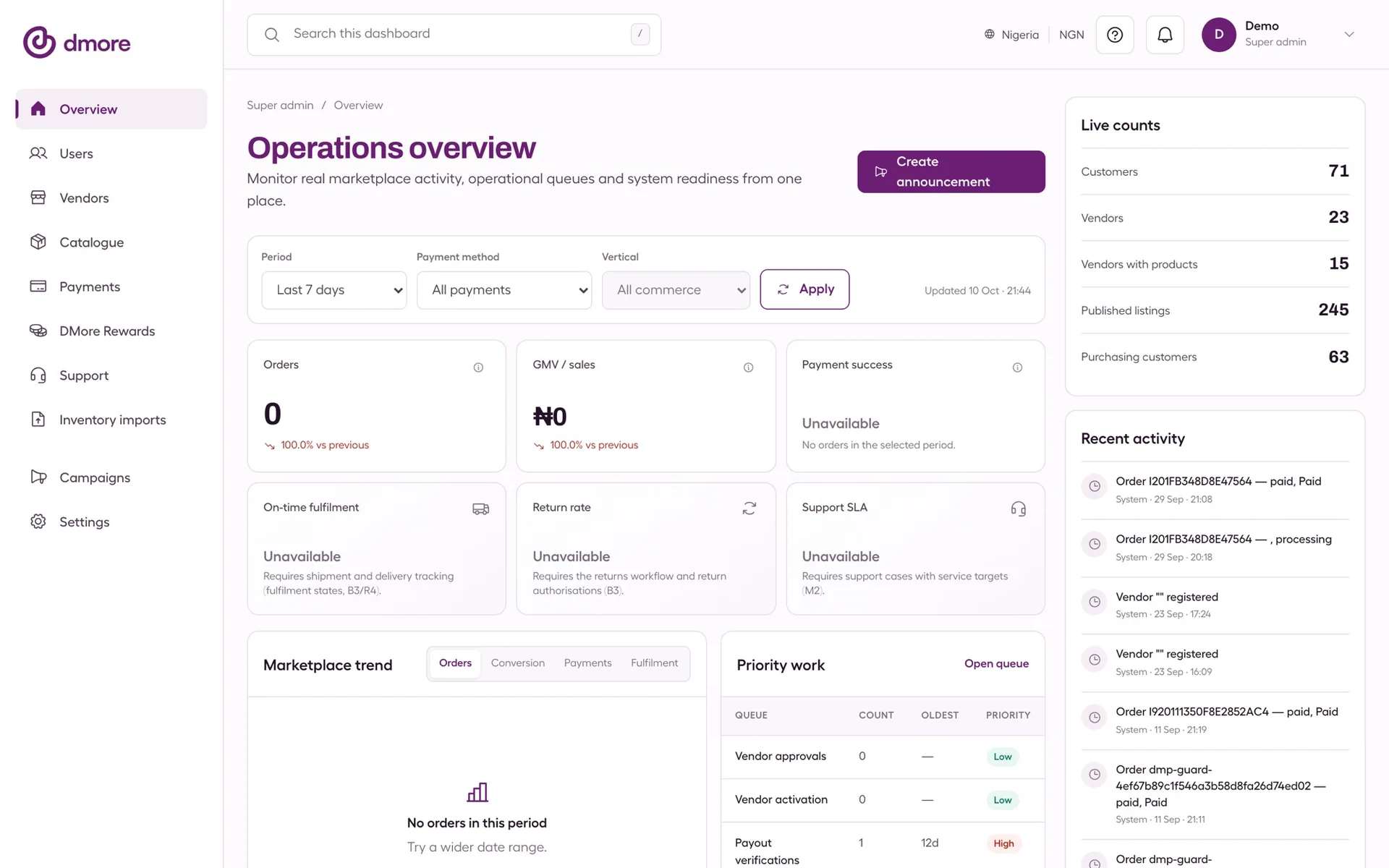Screen dimensions: 1389x868
Task: Click the Vendor approvals queue row
Action: [883, 757]
